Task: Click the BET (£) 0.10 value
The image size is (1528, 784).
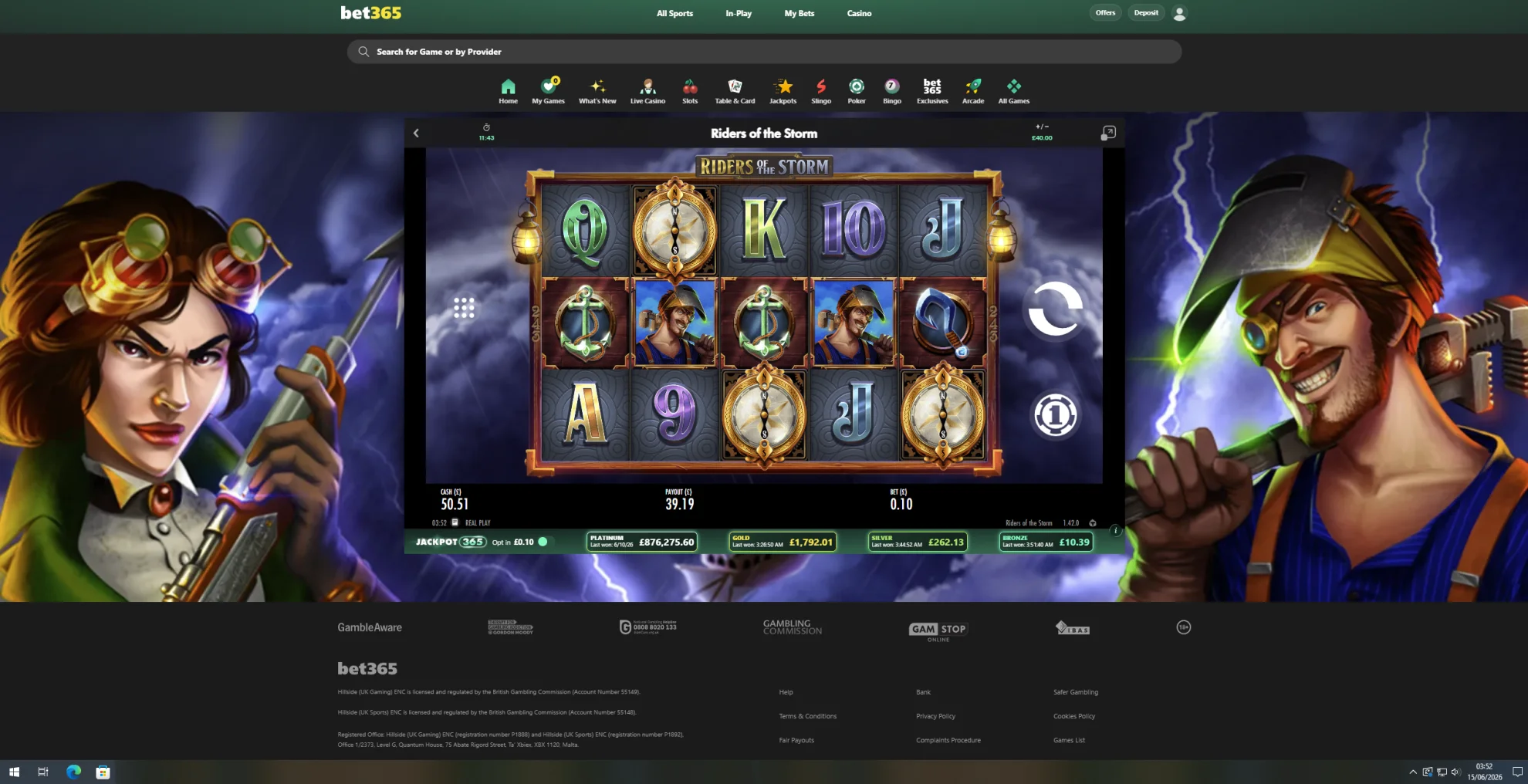Action: tap(901, 504)
